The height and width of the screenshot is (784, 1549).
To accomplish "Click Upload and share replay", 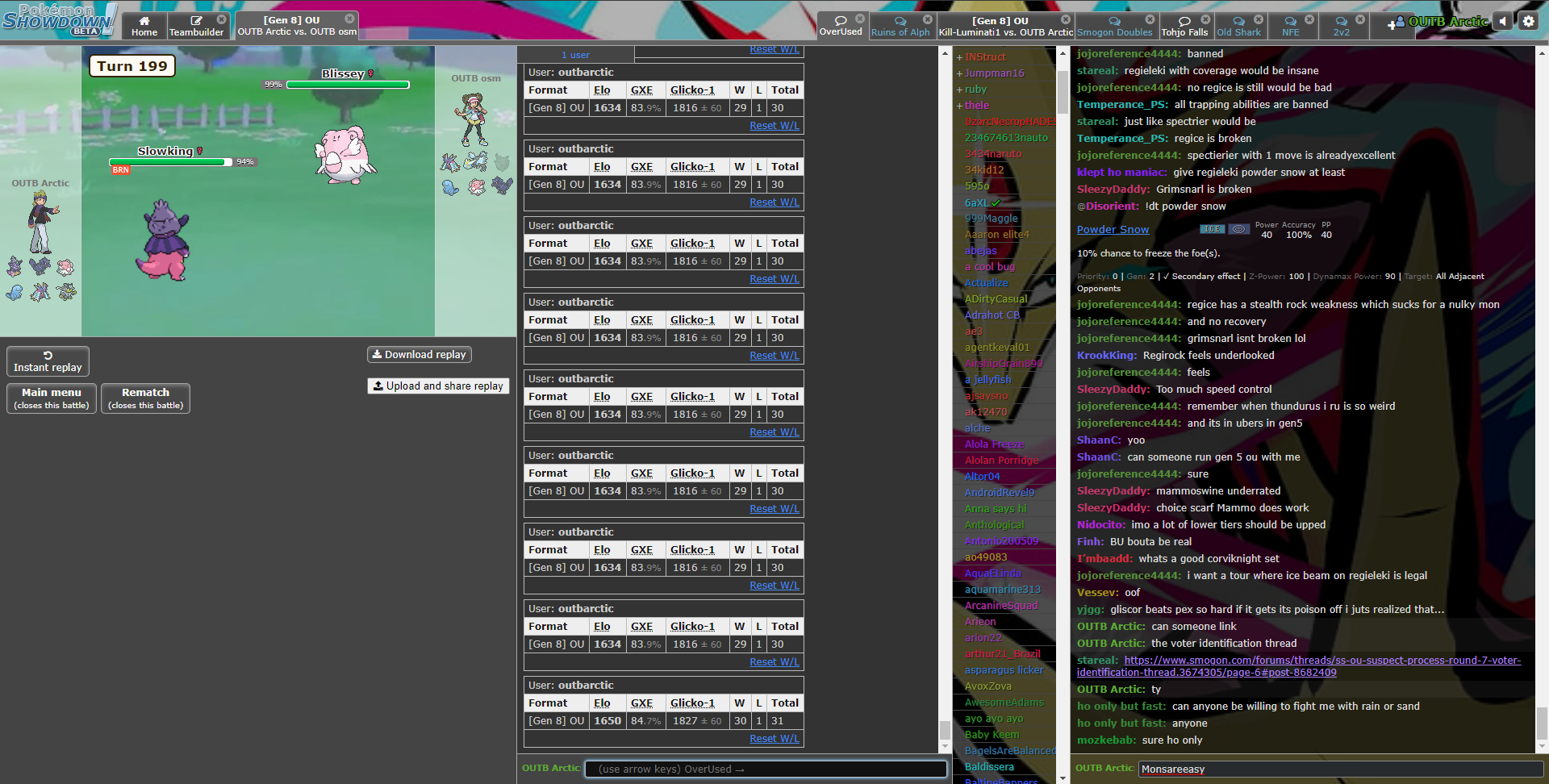I will point(438,386).
